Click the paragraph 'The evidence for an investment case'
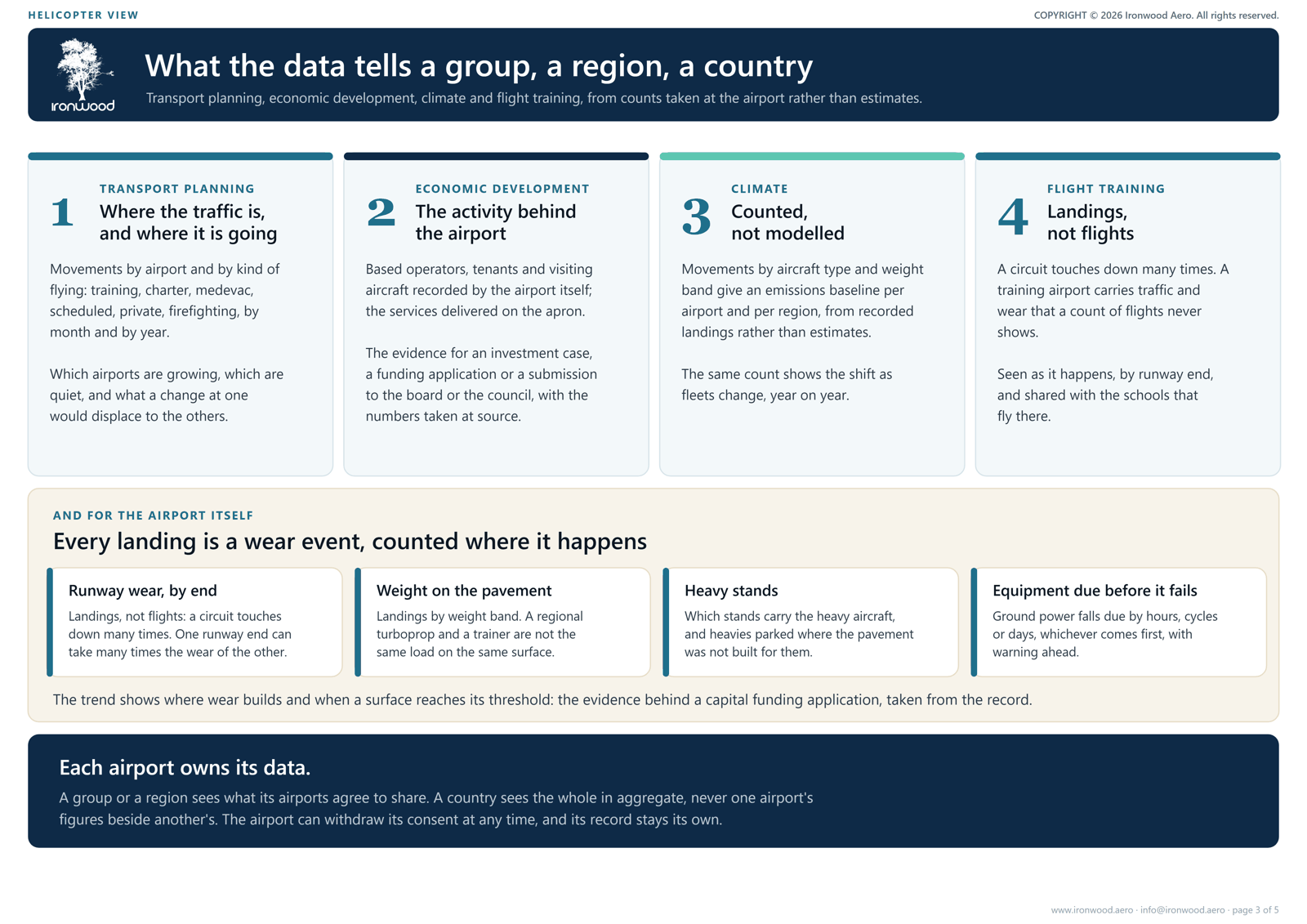Viewport: 1307px width, 924px height. tap(481, 384)
